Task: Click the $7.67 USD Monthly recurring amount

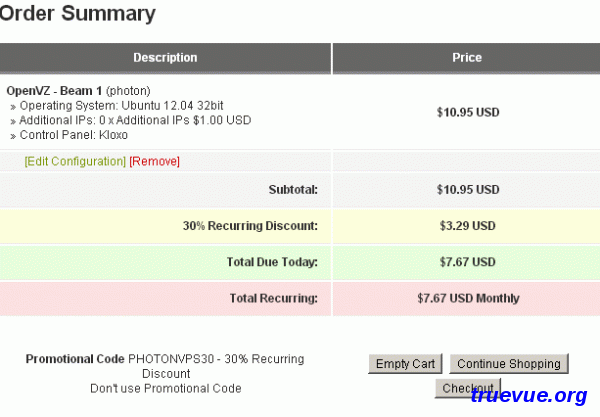Action: (x=467, y=298)
